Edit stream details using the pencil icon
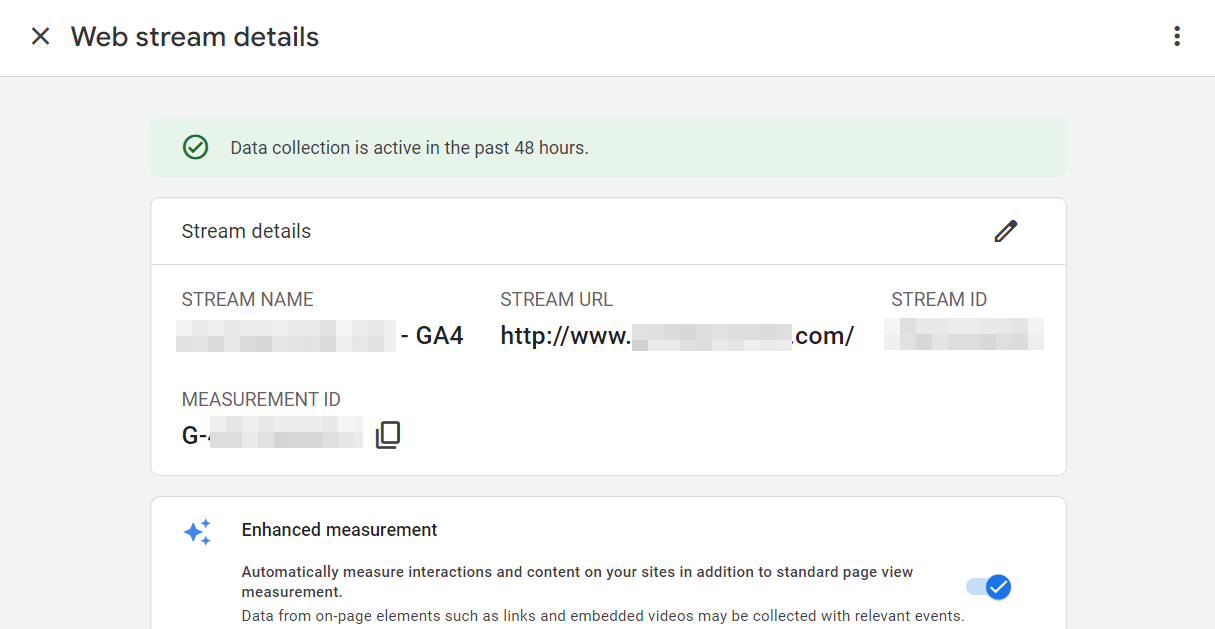1215x629 pixels. [1006, 231]
